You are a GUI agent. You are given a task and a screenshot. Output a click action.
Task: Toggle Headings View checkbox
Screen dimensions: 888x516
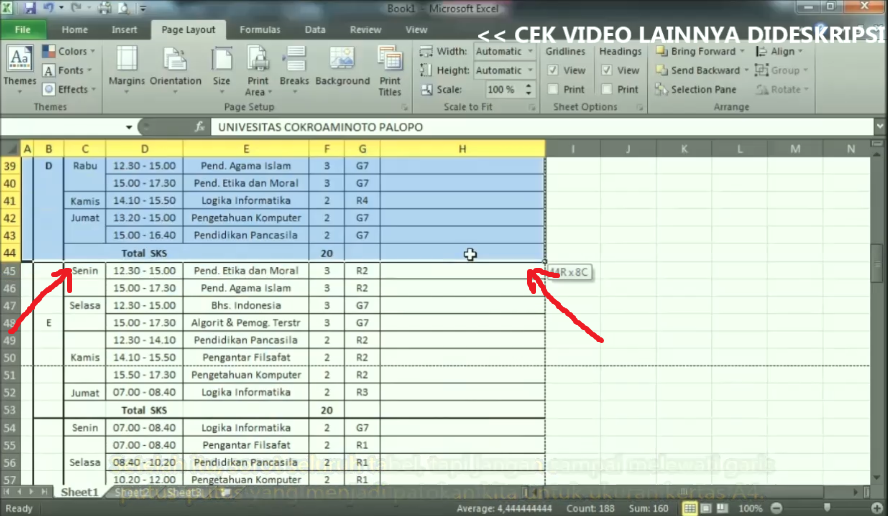[607, 70]
